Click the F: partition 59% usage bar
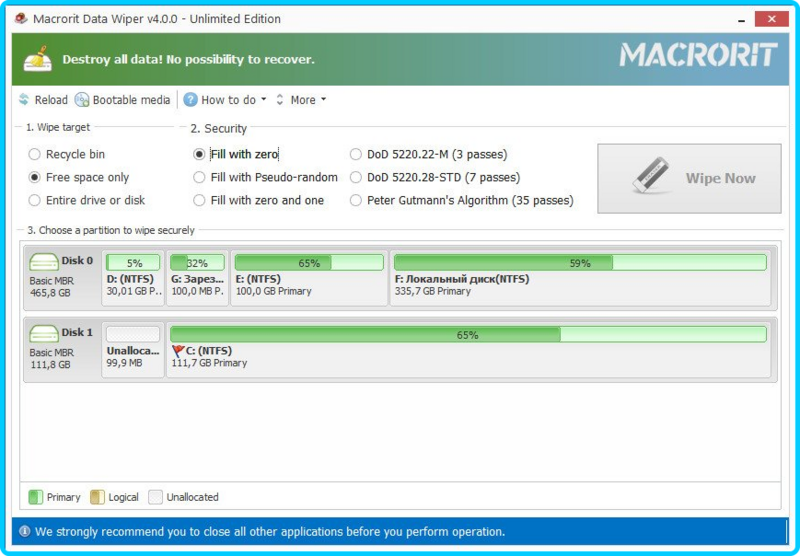 pos(580,263)
